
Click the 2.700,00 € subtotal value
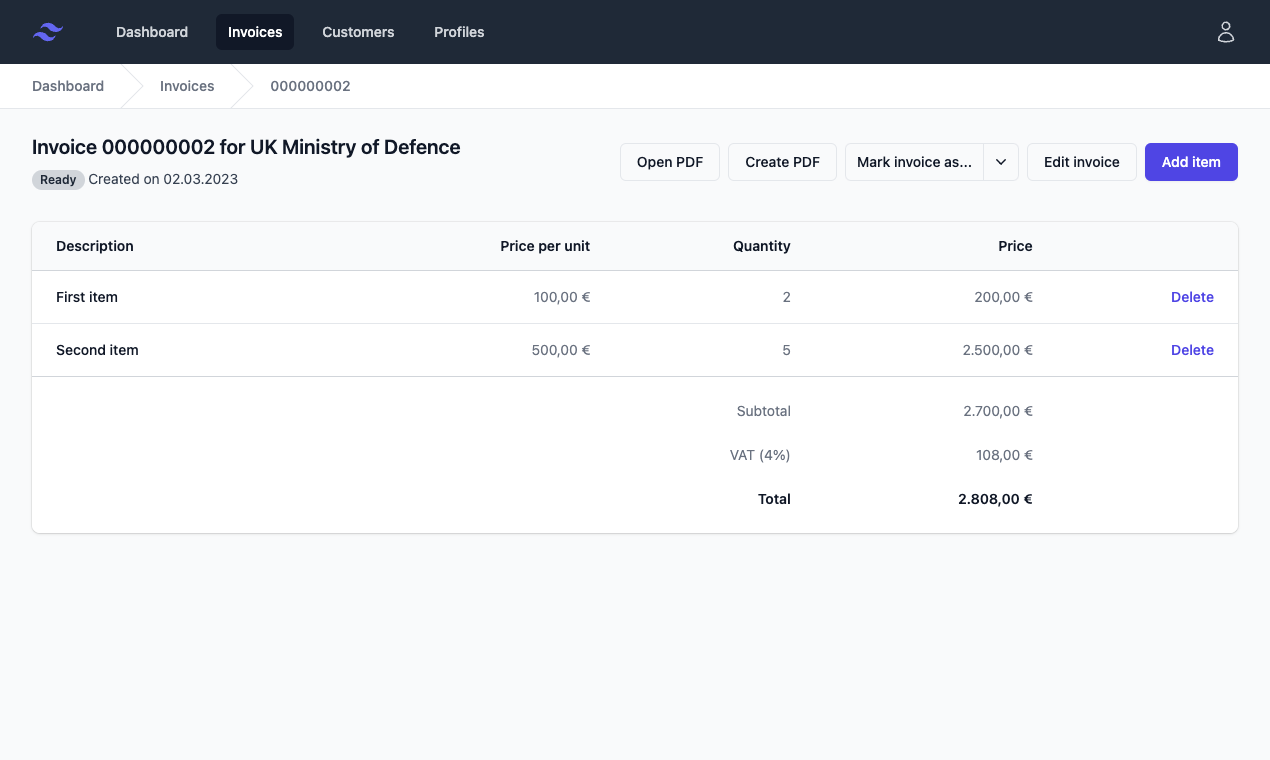998,411
